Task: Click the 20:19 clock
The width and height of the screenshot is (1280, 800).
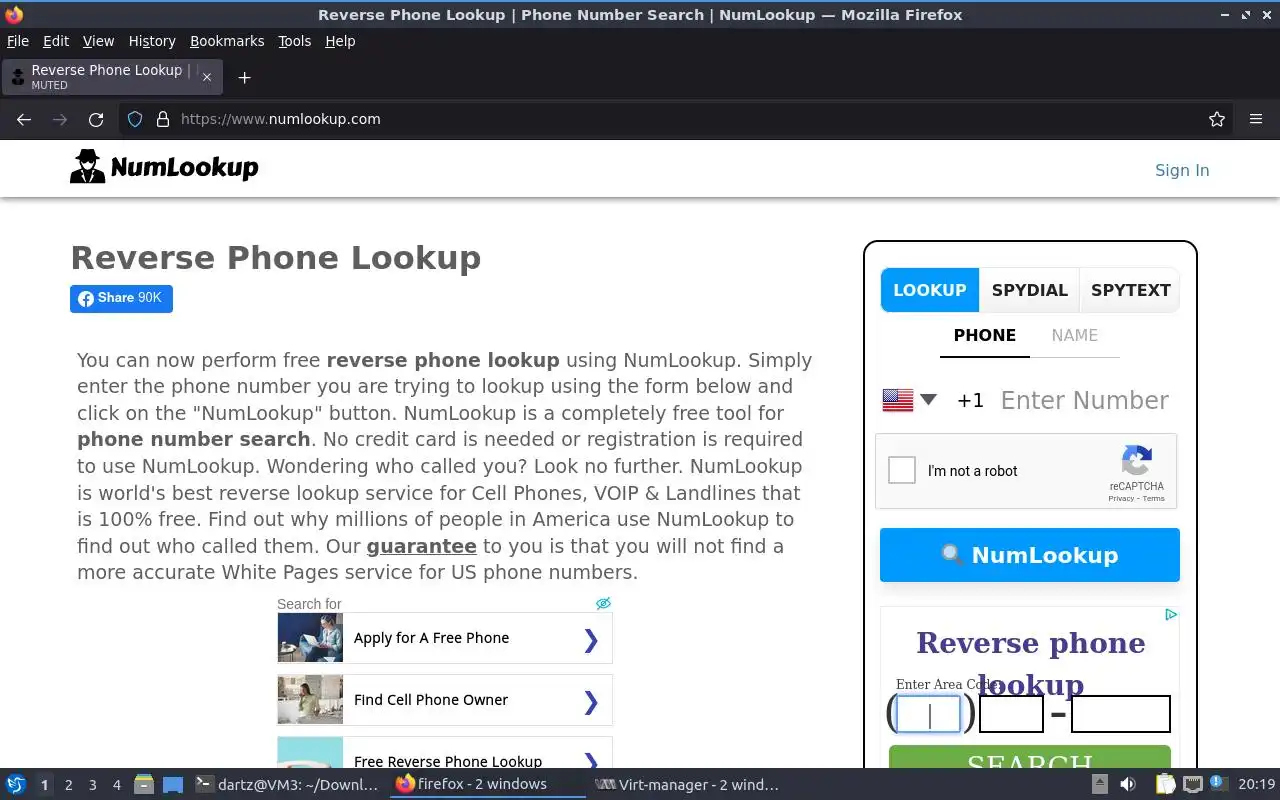Action: pos(1257,785)
